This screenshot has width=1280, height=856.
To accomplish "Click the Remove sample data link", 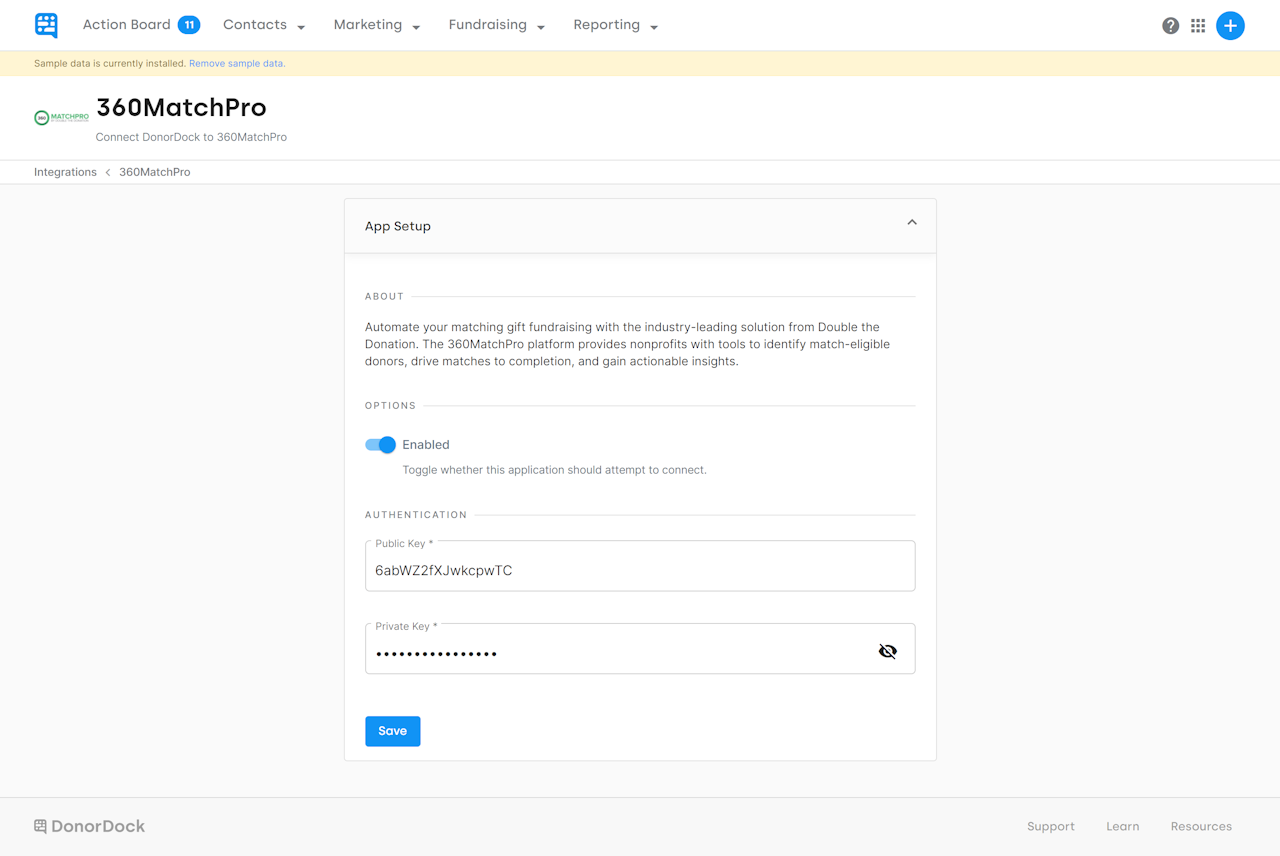I will click(236, 62).
